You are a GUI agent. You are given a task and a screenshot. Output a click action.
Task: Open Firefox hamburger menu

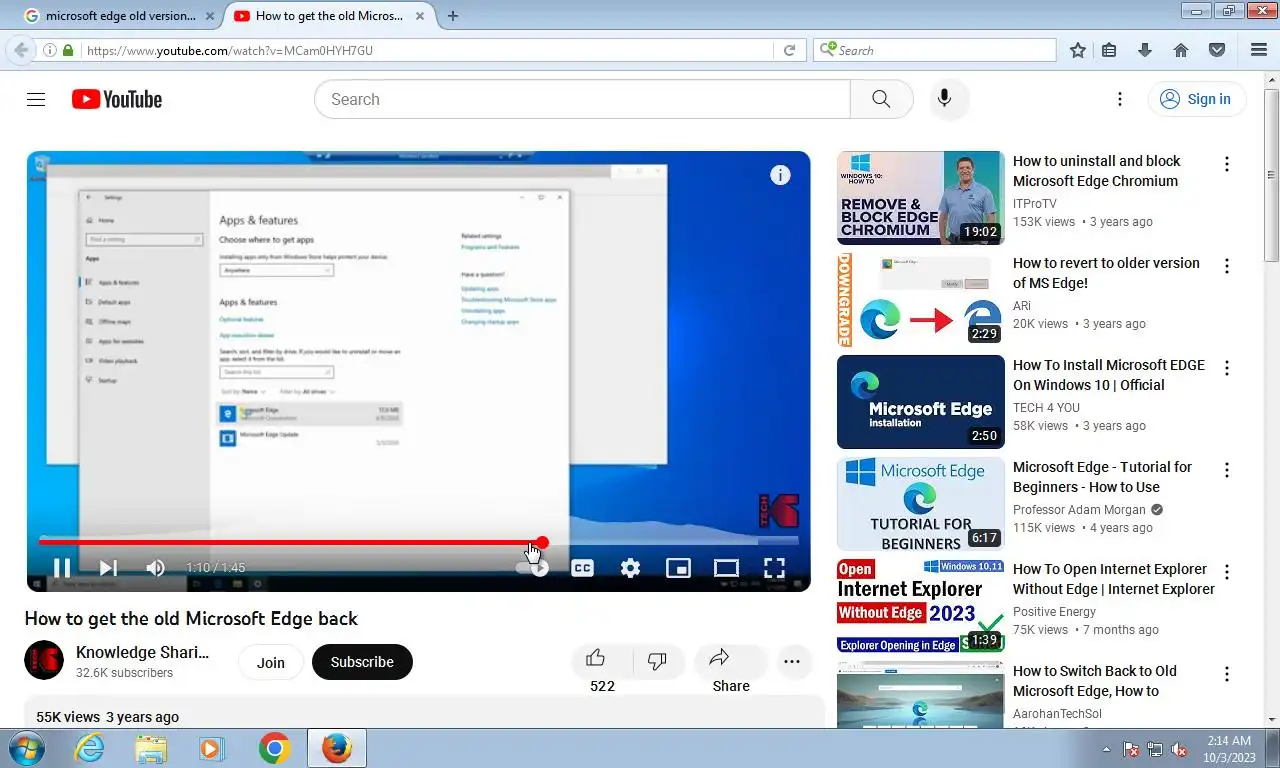[1259, 50]
